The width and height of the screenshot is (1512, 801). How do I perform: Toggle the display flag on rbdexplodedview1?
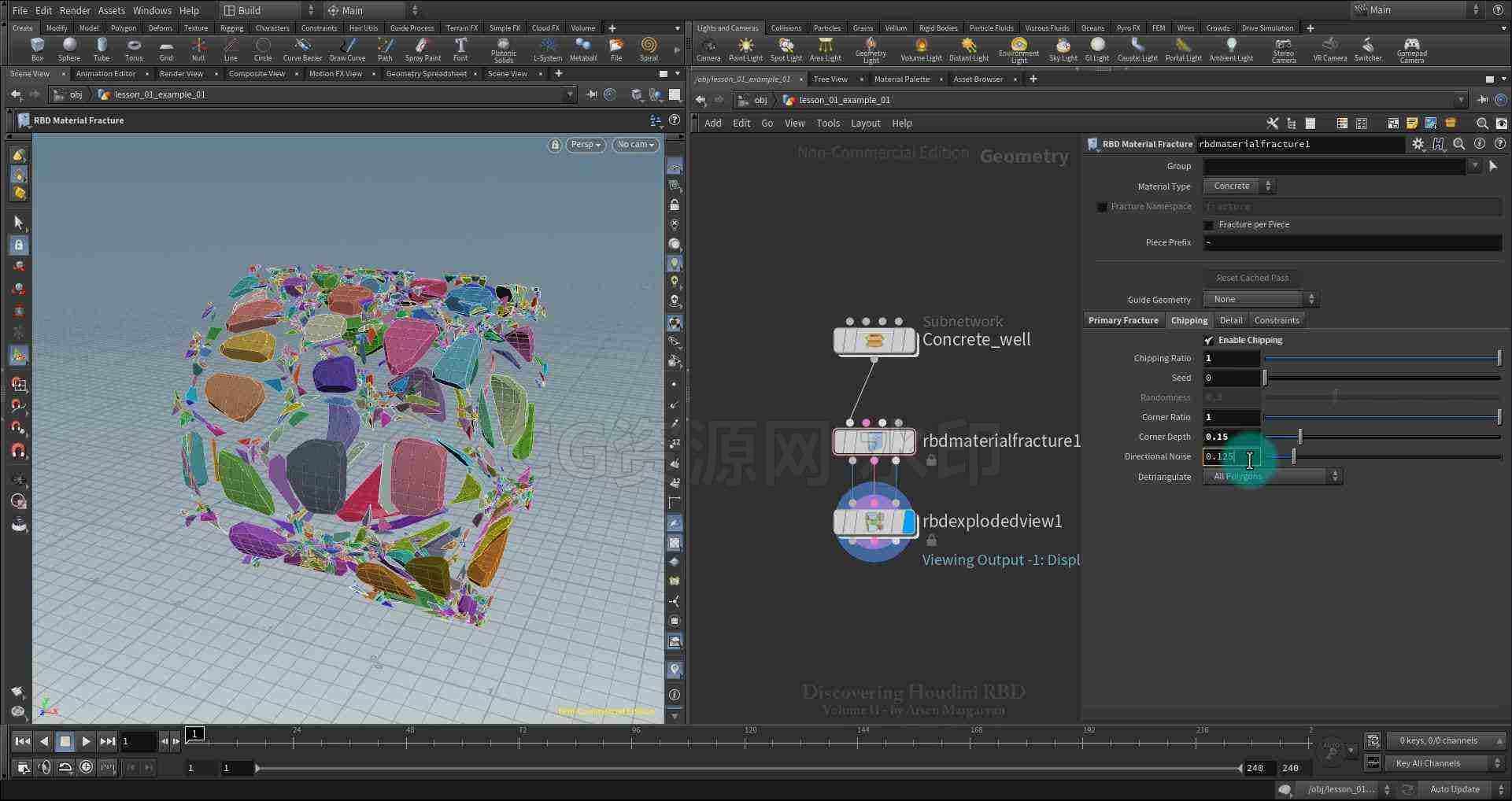click(908, 522)
